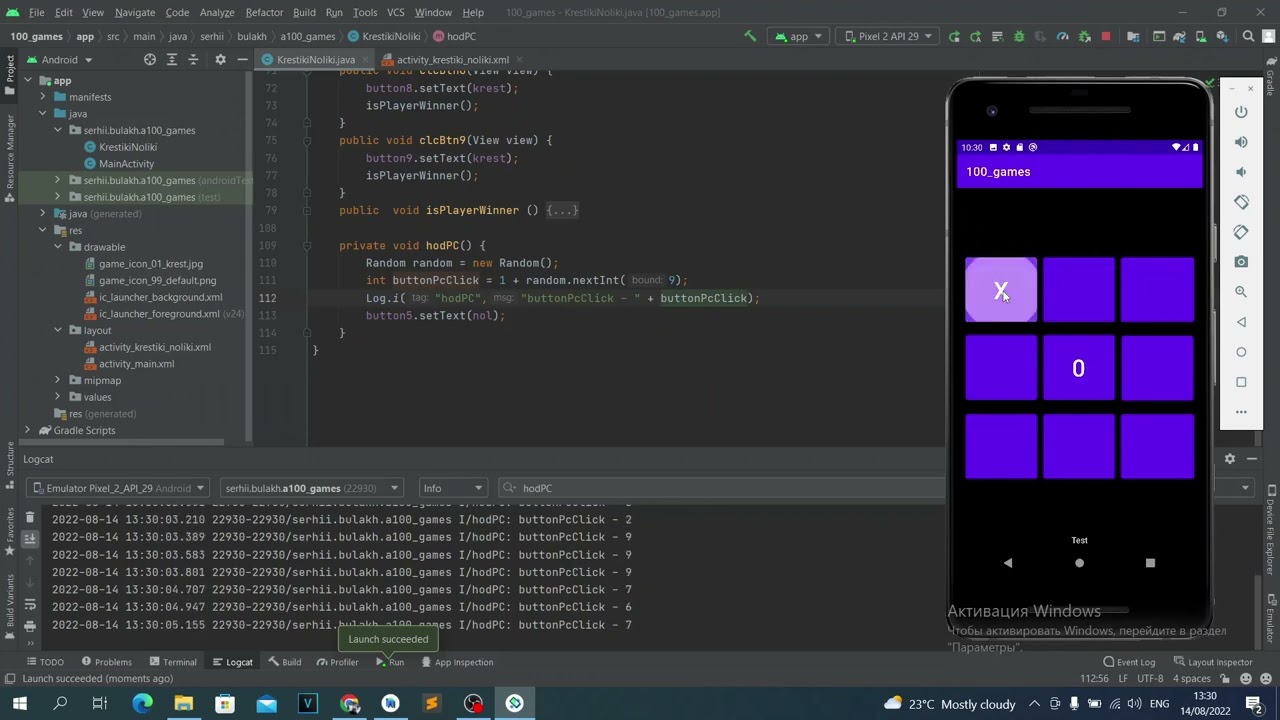
Task: Click the Make Project hammer icon
Action: pyautogui.click(x=750, y=37)
